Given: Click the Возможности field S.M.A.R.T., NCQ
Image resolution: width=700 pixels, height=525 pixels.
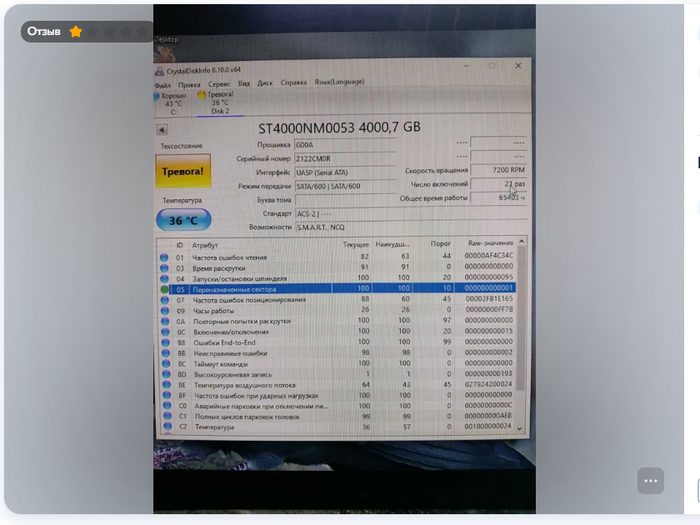Looking at the screenshot, I should coord(411,227).
